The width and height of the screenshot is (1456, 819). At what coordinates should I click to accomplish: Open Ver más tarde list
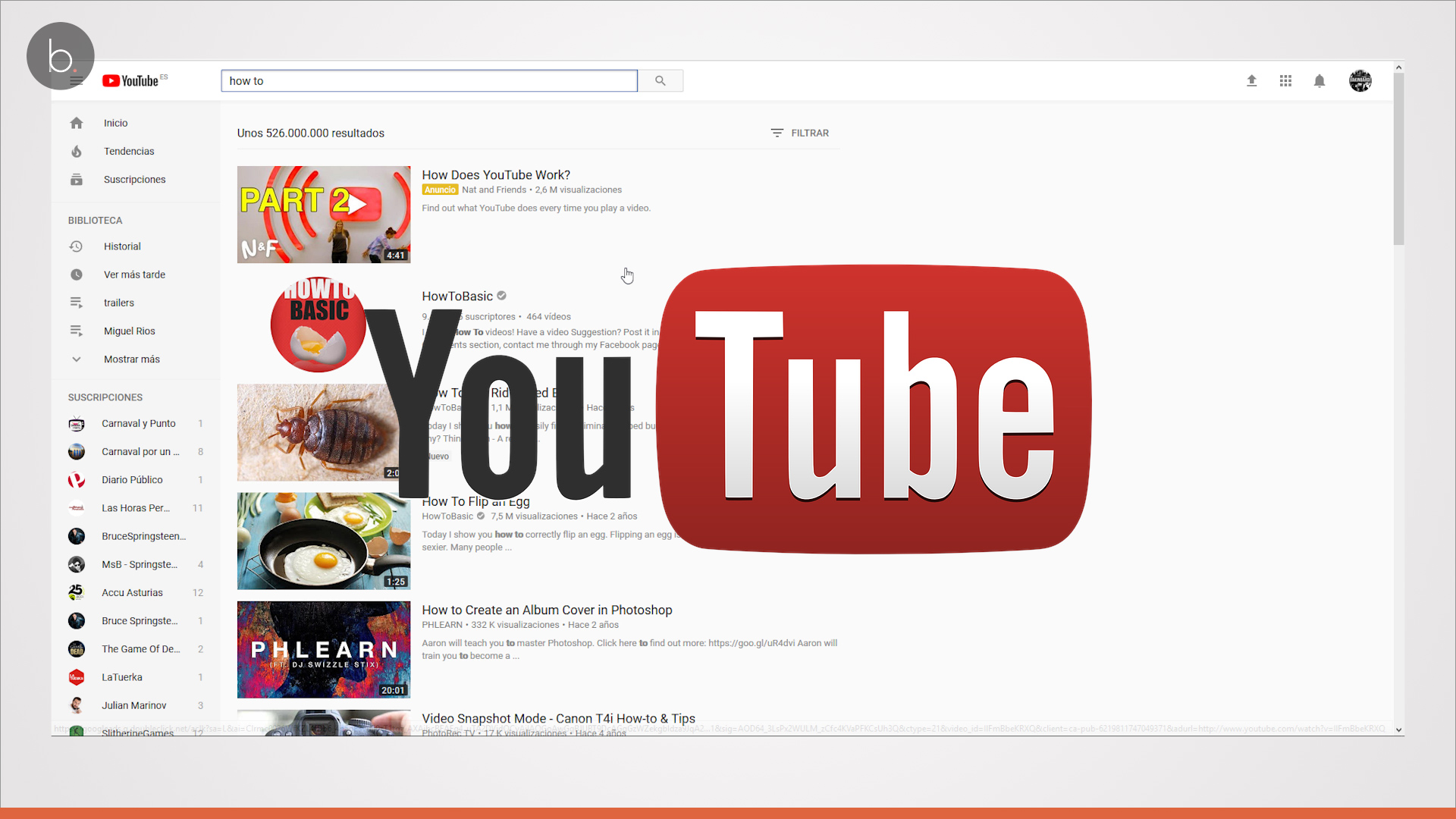coord(134,275)
